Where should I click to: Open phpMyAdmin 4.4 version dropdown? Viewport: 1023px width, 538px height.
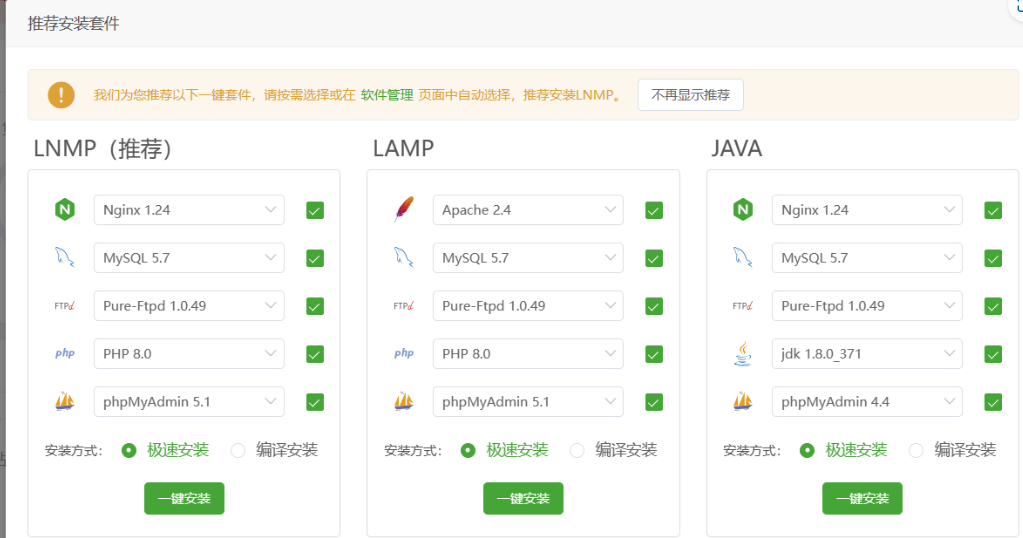(x=867, y=401)
